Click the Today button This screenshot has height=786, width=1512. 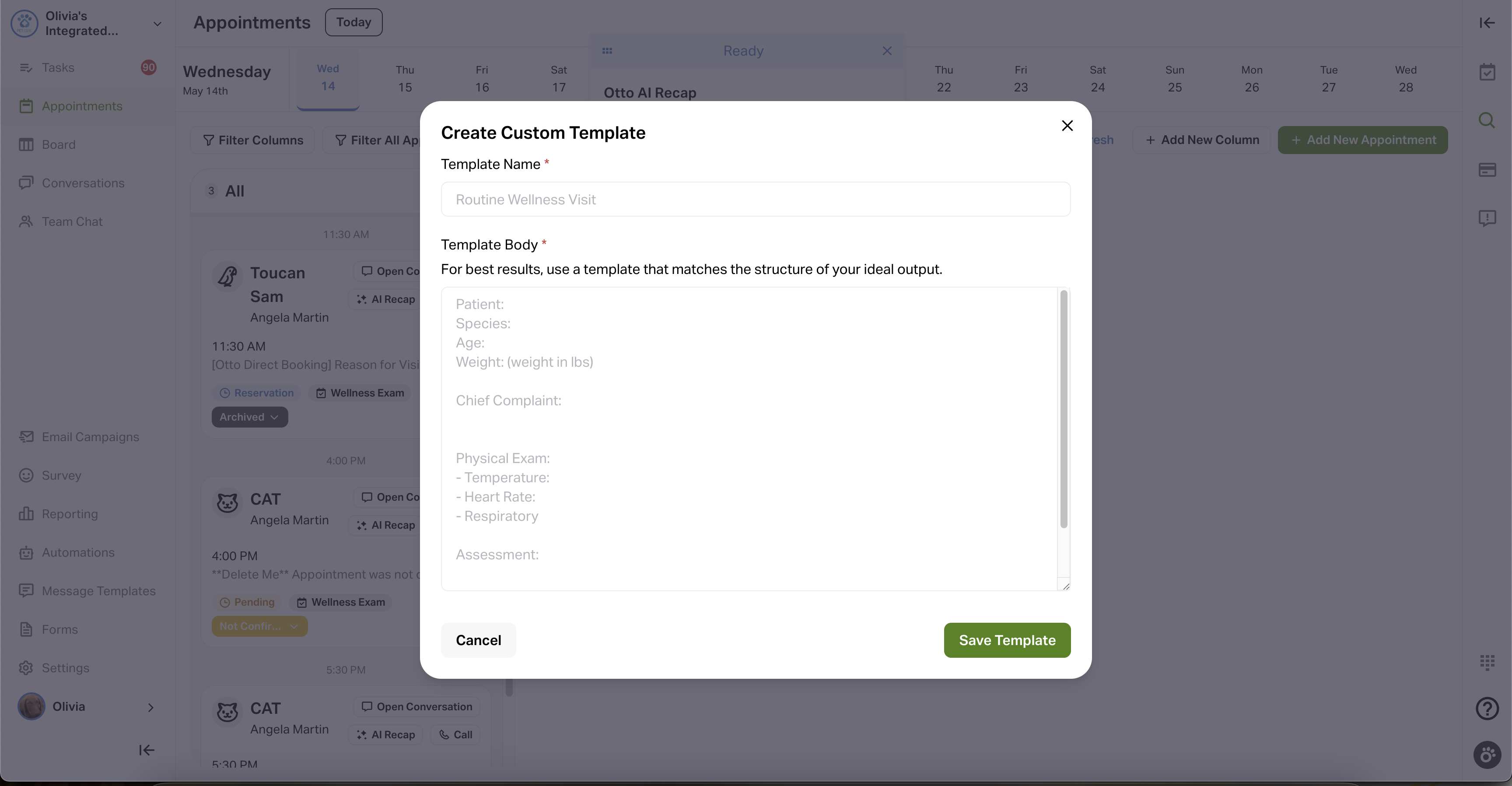pyautogui.click(x=353, y=22)
